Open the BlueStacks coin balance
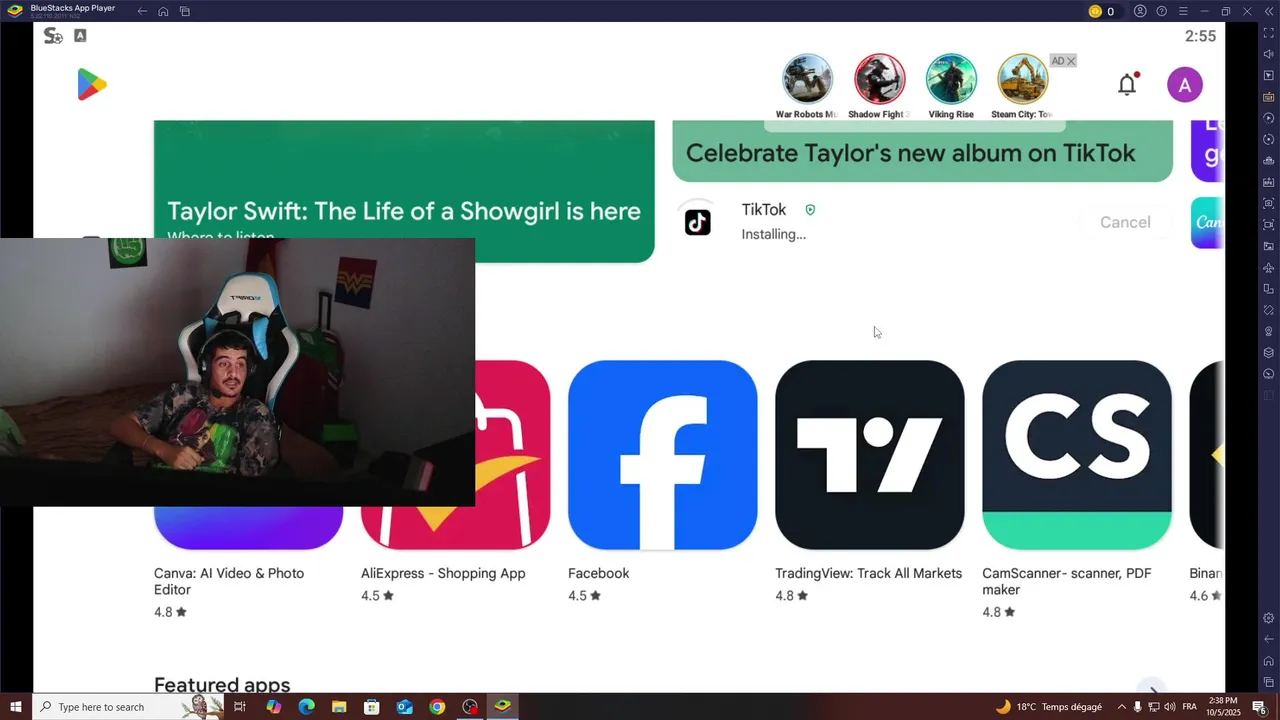The height and width of the screenshot is (720, 1280). point(1101,11)
